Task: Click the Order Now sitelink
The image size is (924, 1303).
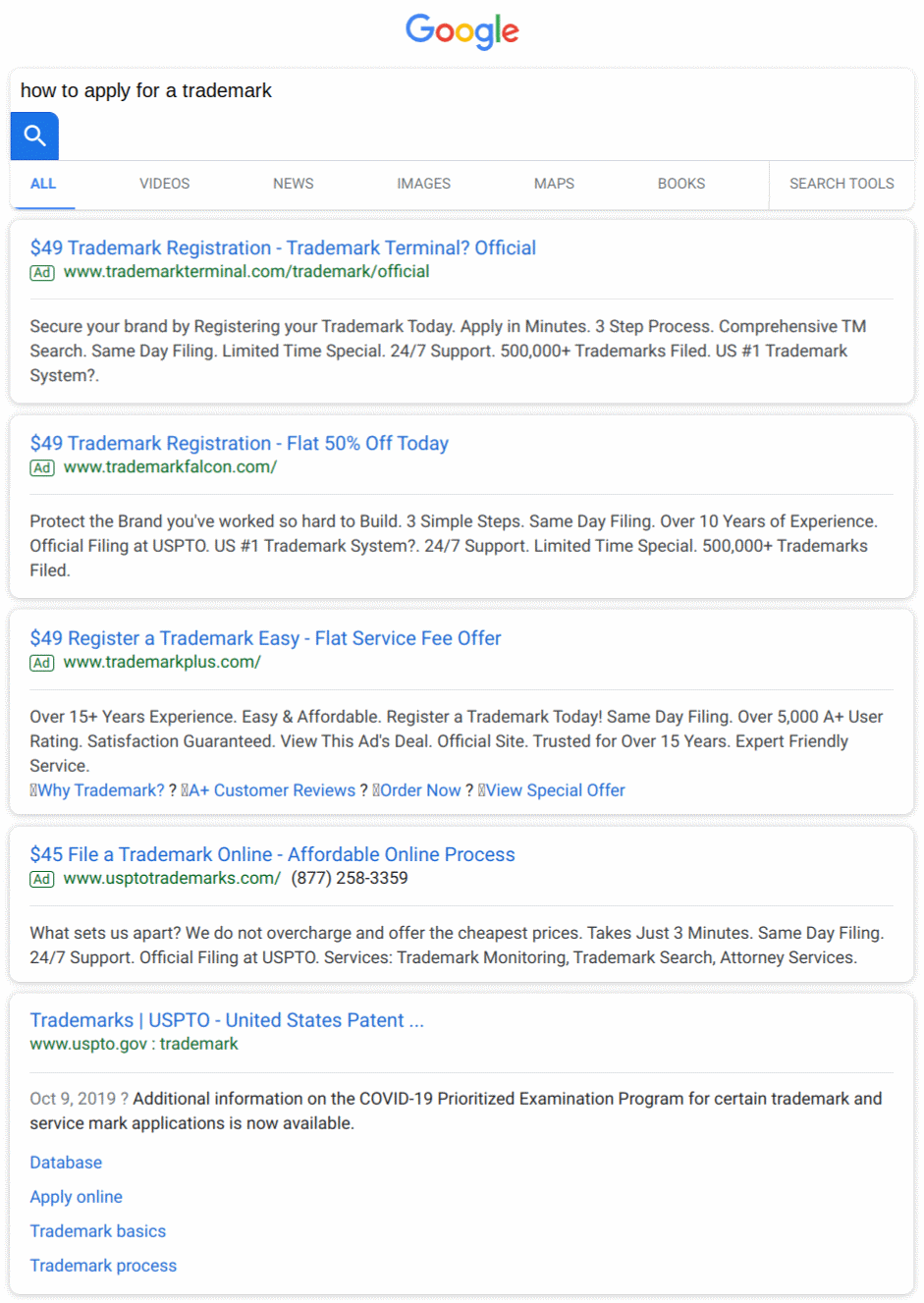Action: point(419,790)
